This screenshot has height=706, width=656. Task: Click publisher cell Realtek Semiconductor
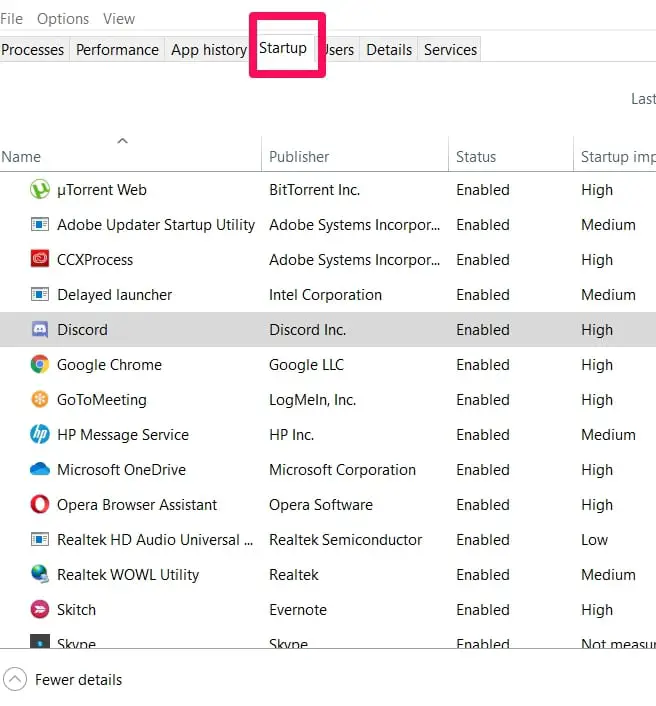(345, 539)
